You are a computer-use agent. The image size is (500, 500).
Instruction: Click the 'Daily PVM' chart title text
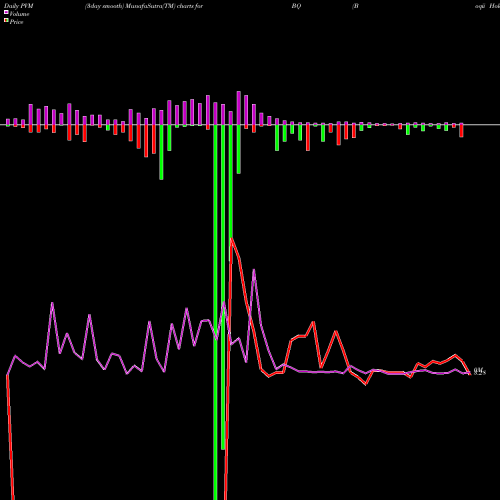pyautogui.click(x=19, y=6)
